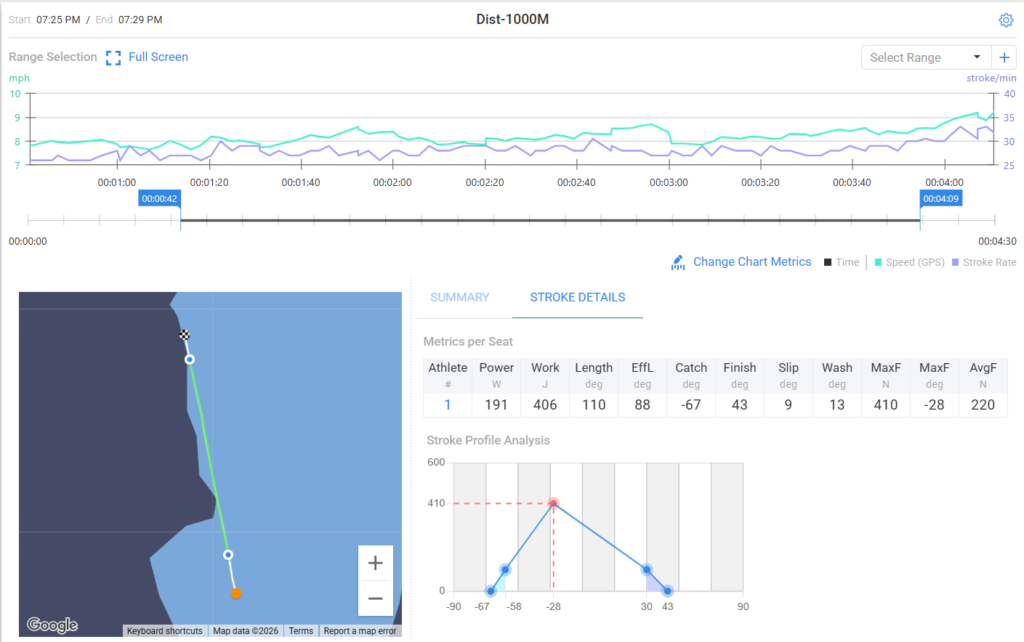Click the Length value 110
Image resolution: width=1024 pixels, height=642 pixels.
[594, 405]
